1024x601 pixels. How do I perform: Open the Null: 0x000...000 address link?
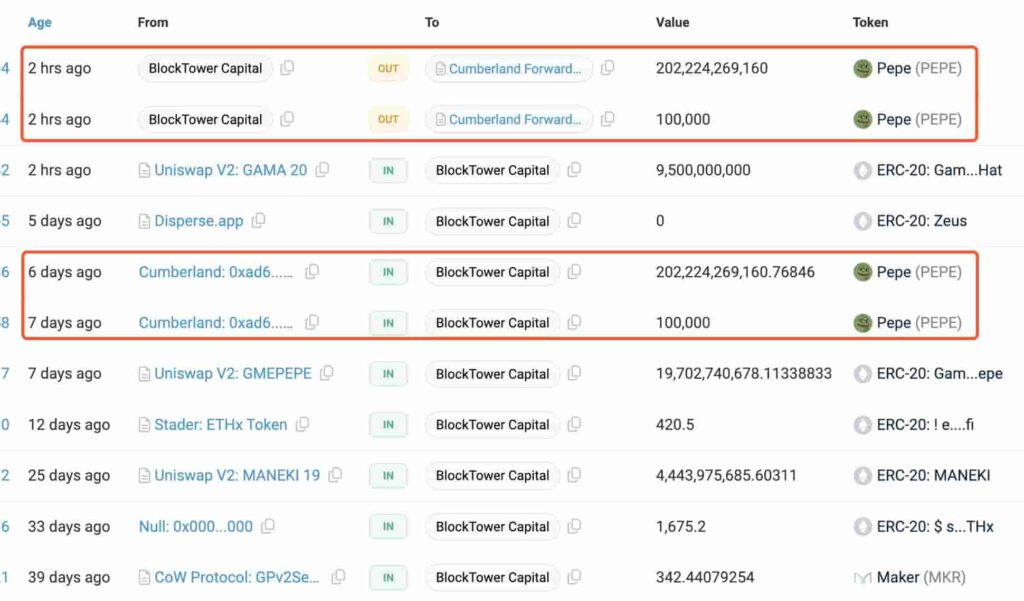pyautogui.click(x=196, y=527)
